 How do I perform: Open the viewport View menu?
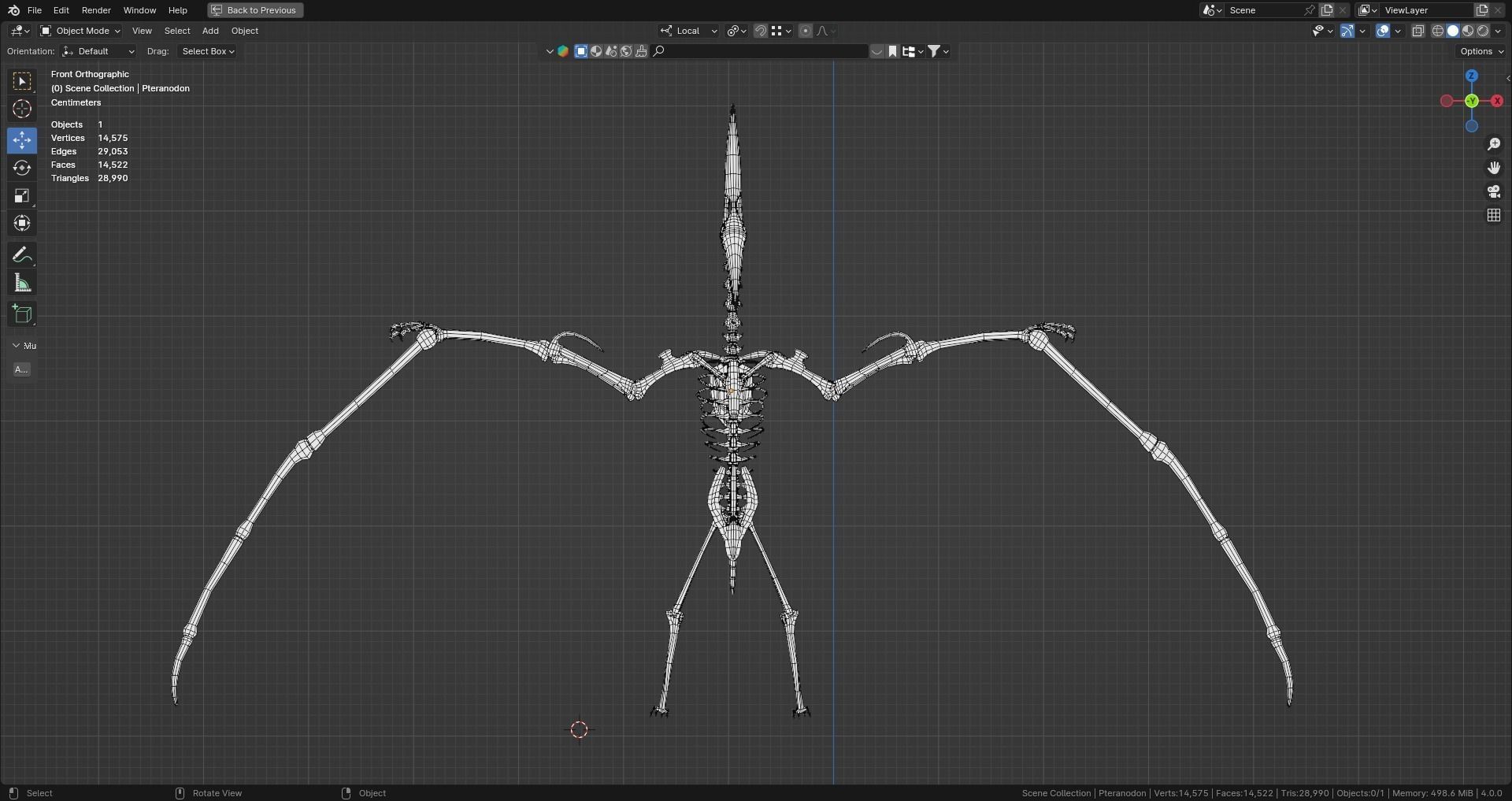[x=142, y=31]
